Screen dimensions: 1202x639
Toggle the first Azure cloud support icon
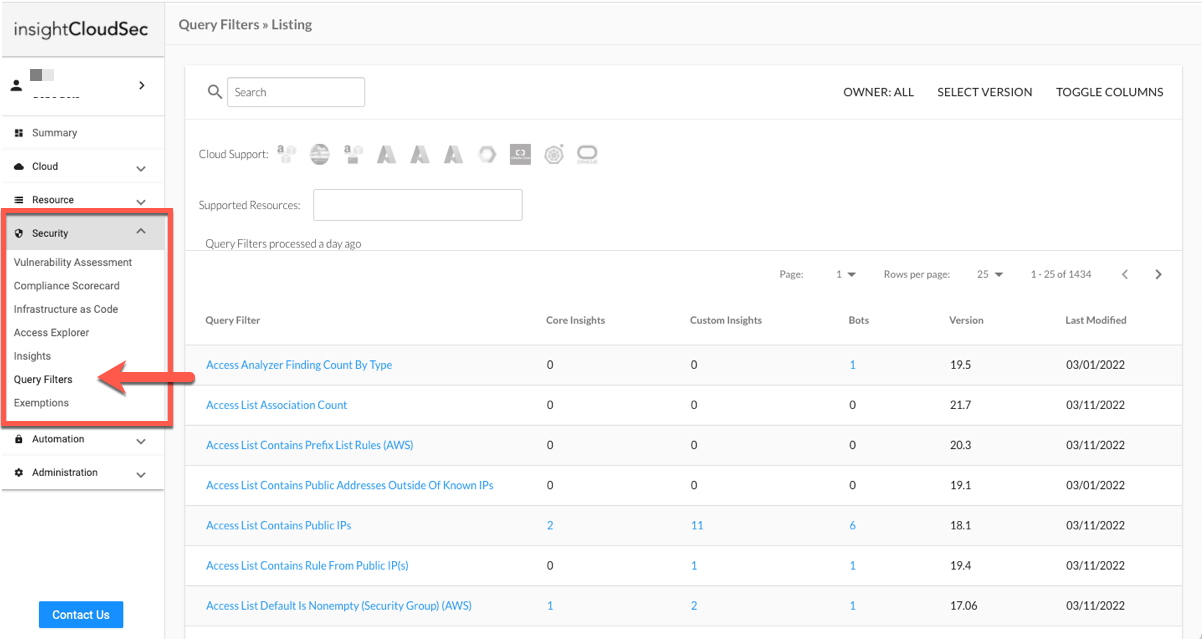coord(386,153)
